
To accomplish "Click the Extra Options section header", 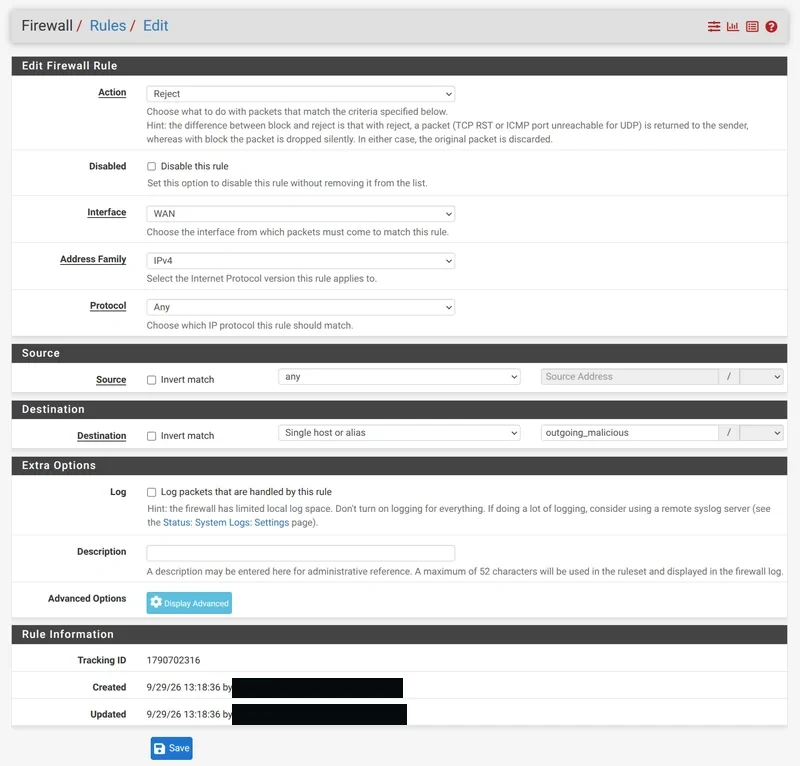I will [x=399, y=465].
